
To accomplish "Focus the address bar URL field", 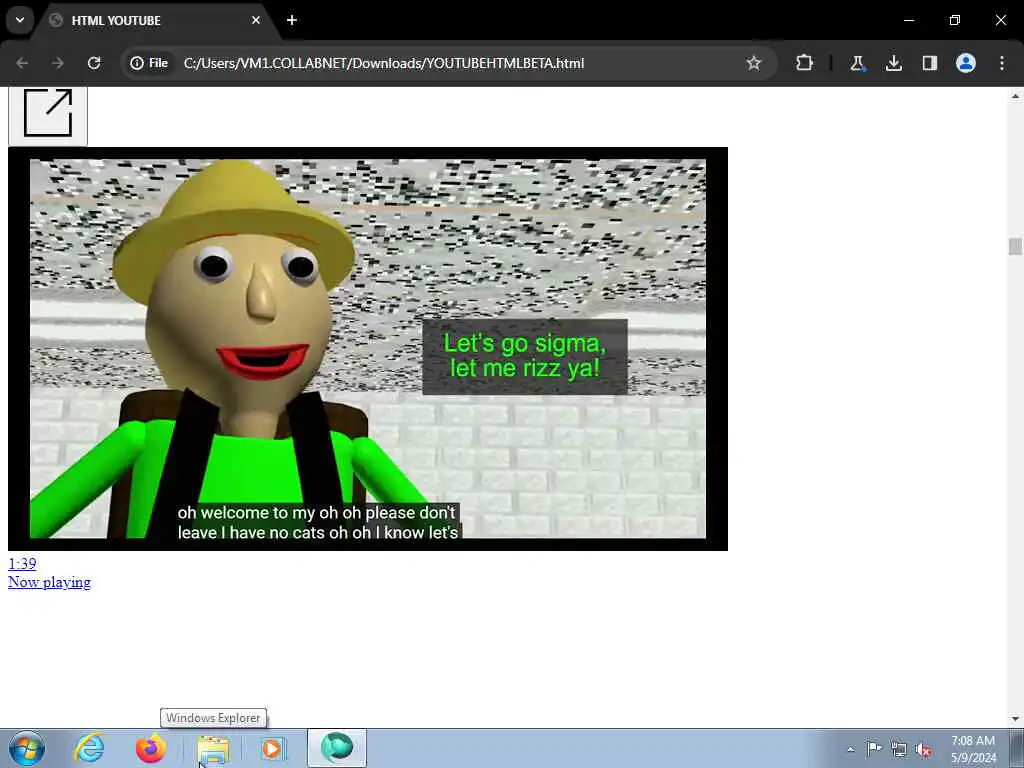I will (x=457, y=63).
